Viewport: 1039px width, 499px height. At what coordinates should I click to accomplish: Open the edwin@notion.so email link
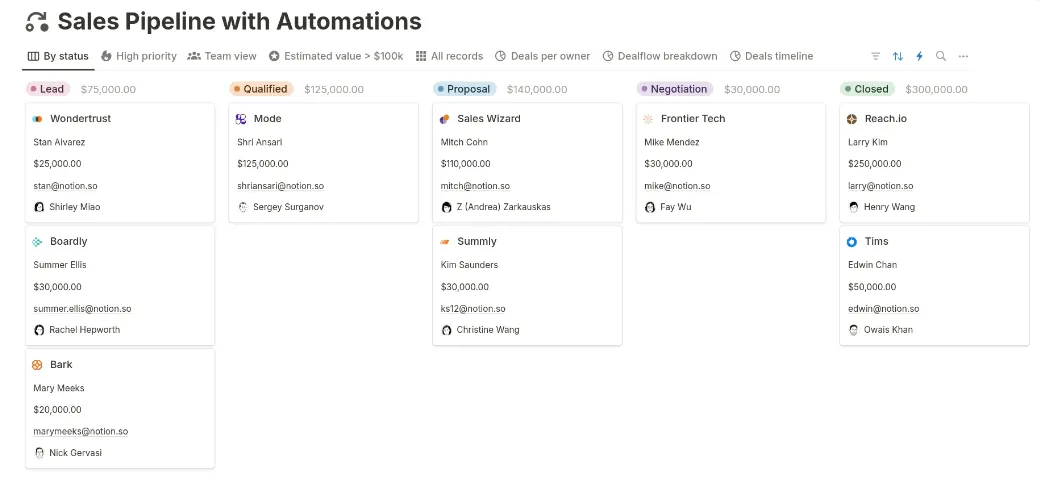[x=883, y=309]
